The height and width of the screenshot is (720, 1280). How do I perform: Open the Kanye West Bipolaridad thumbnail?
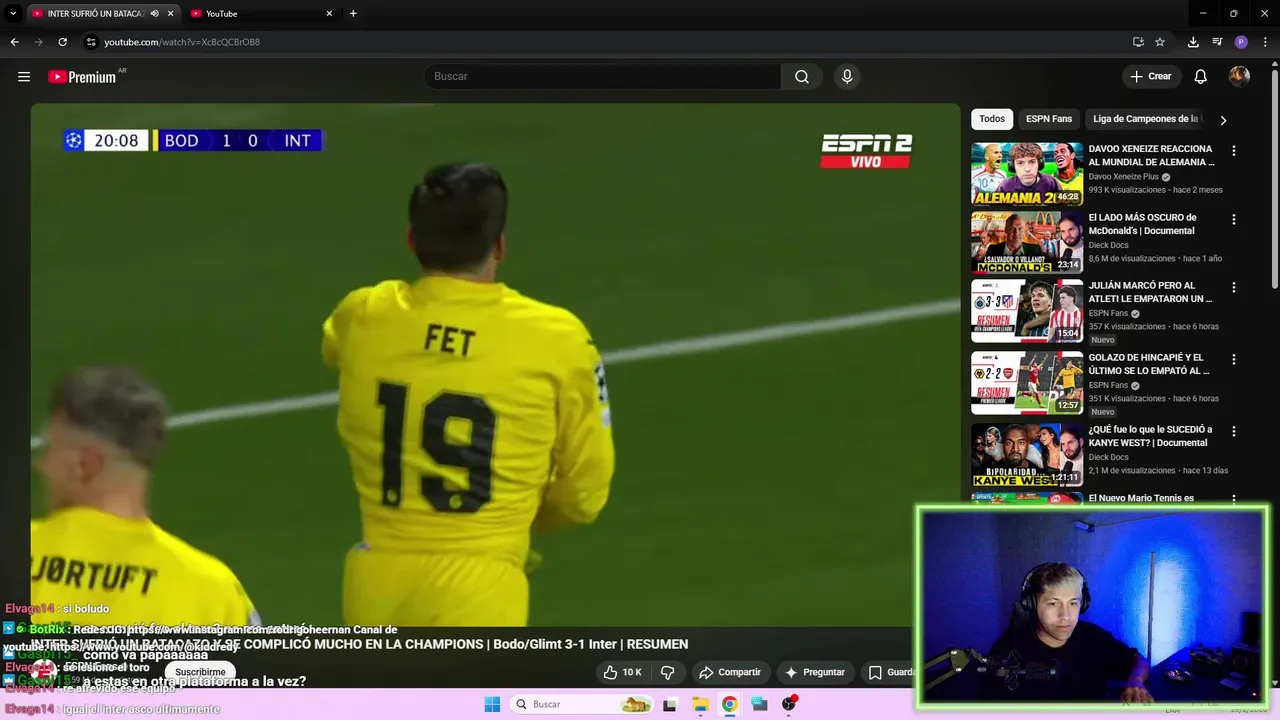tap(1027, 455)
